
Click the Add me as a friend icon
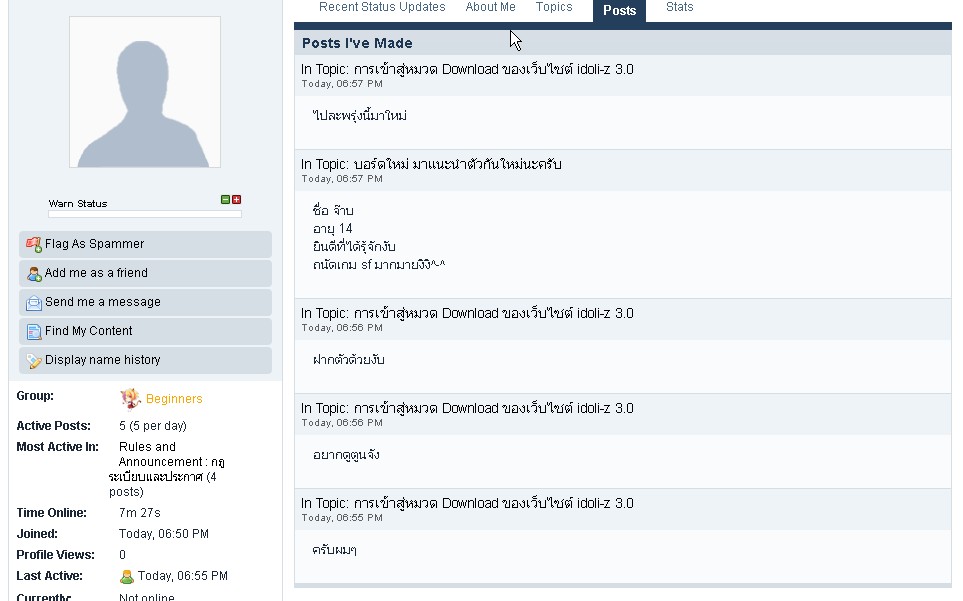[34, 273]
